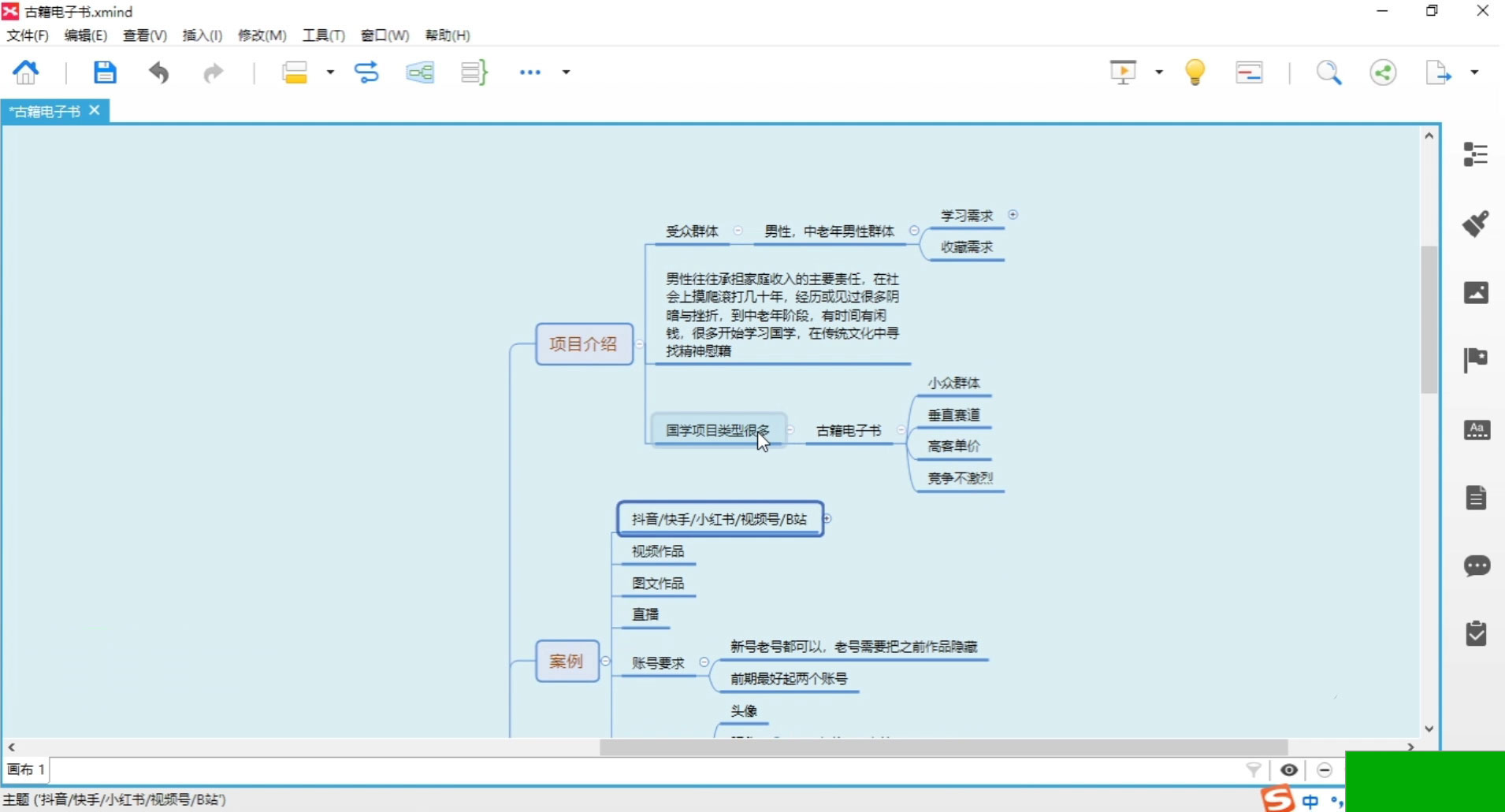
Task: Open the 查看(V) menu
Action: [x=144, y=35]
